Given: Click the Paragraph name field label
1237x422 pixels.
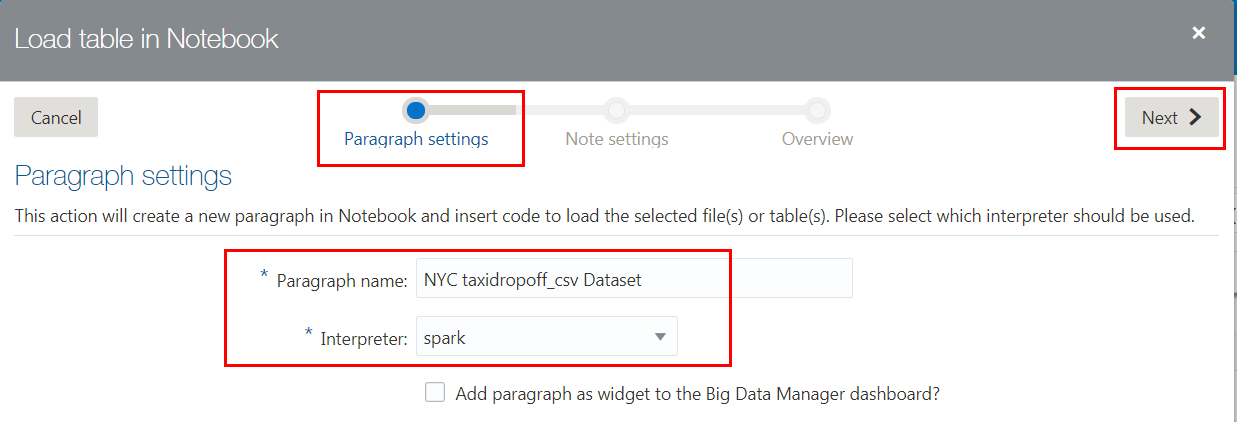Looking at the screenshot, I should [x=342, y=280].
